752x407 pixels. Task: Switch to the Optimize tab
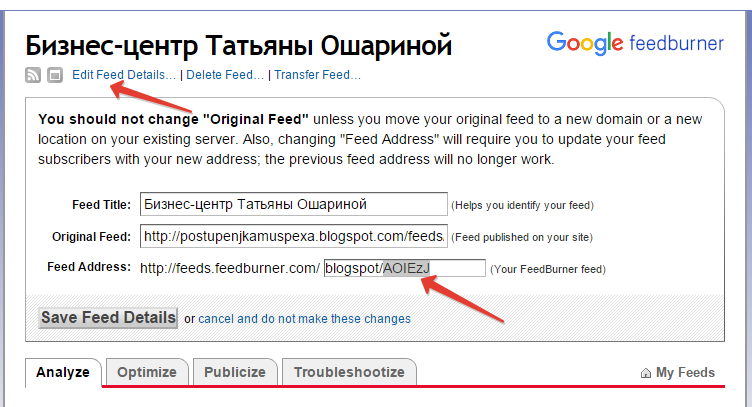click(147, 372)
